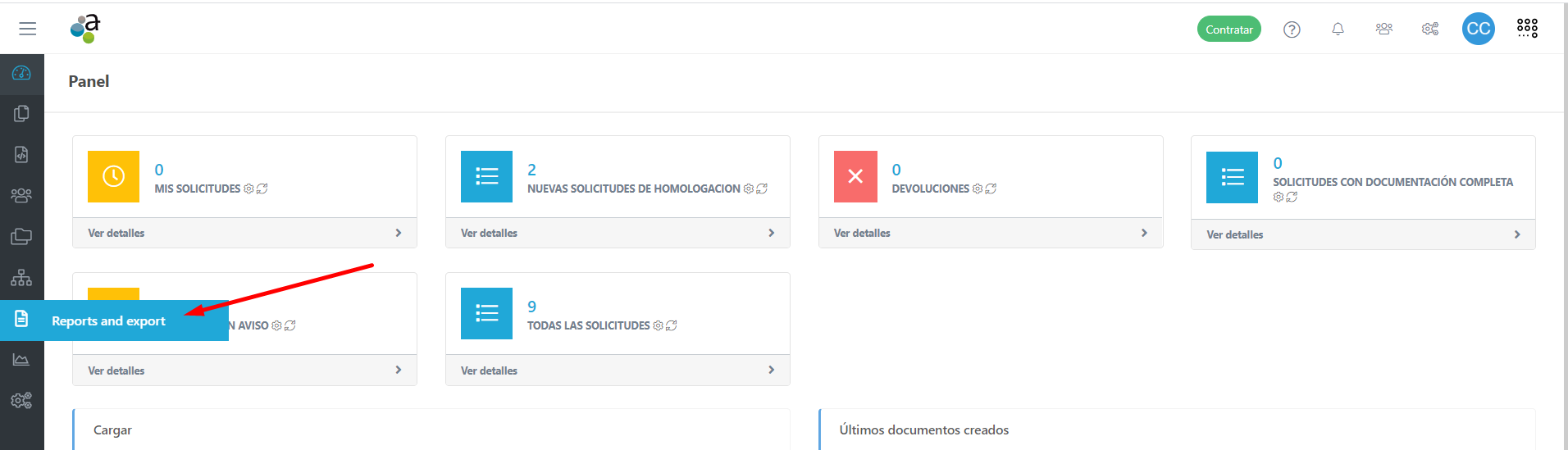Open the notifications bell
Screen dimensions: 1568x450
pyautogui.click(x=1338, y=30)
